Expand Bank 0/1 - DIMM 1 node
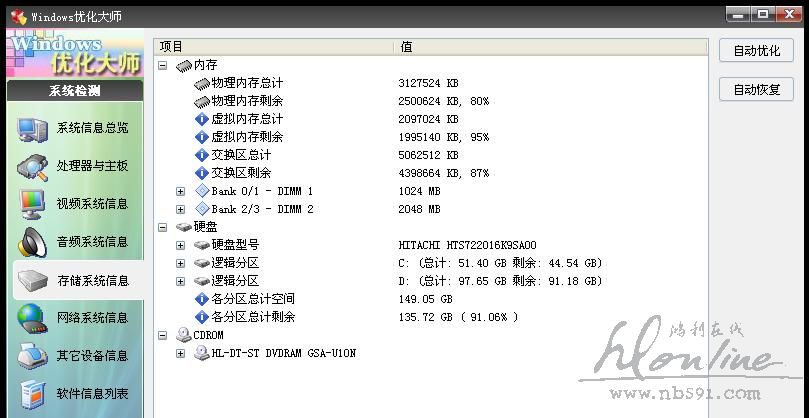The width and height of the screenshot is (809, 418). point(180,191)
